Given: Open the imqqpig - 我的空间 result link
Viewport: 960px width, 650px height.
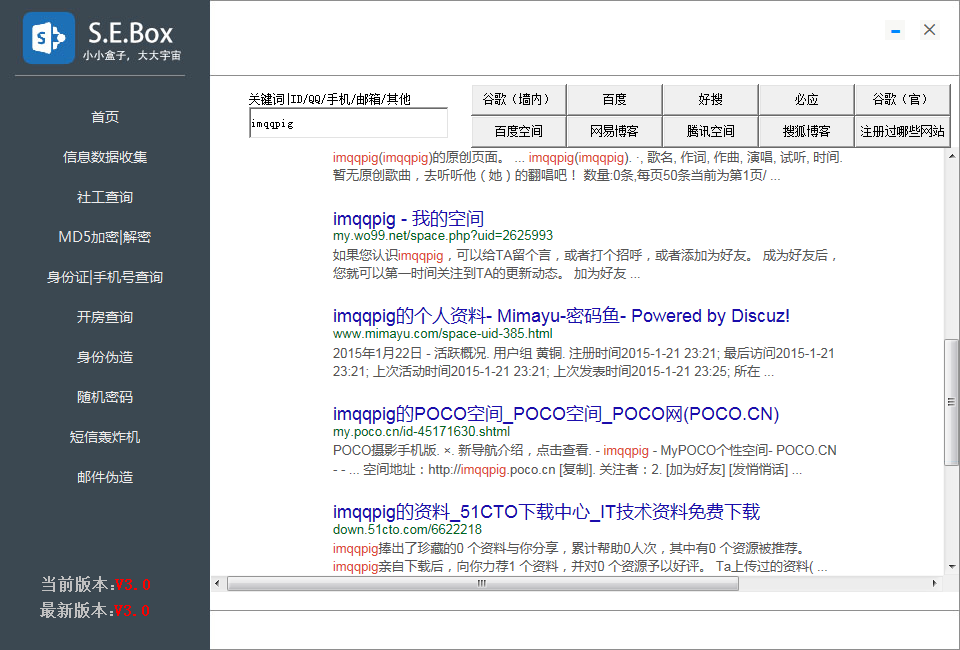Looking at the screenshot, I should tap(408, 218).
